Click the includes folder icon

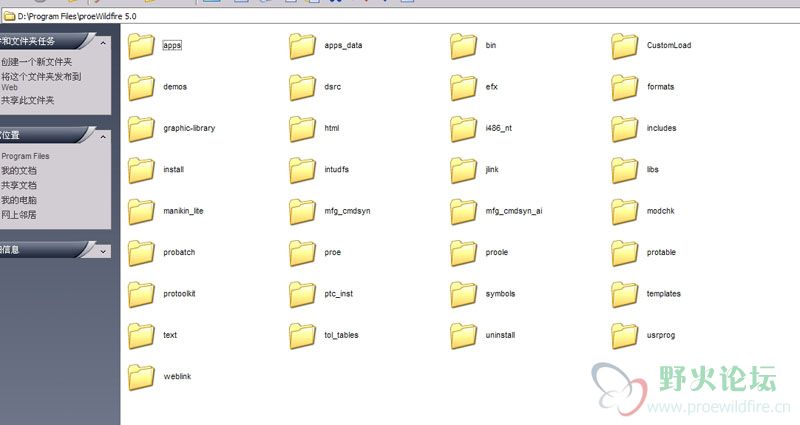click(624, 129)
